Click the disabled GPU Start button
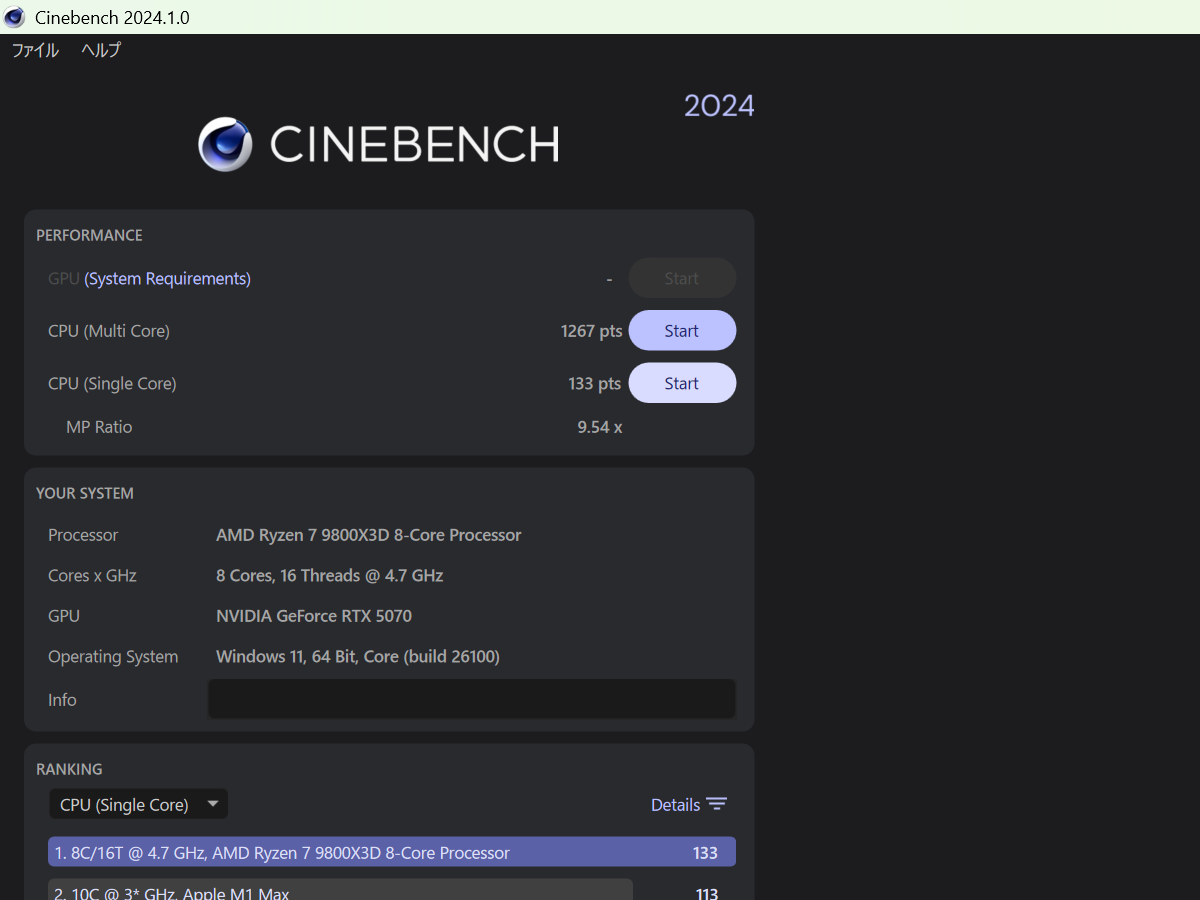This screenshot has height=900, width=1200. [682, 279]
